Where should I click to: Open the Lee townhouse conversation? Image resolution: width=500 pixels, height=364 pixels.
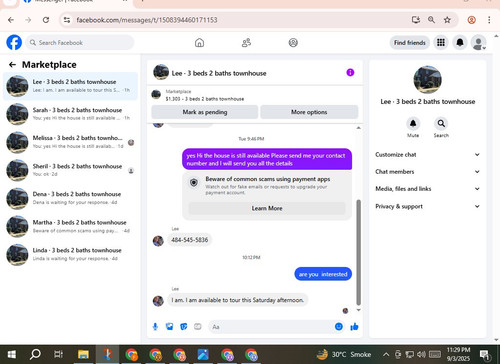[x=70, y=86]
